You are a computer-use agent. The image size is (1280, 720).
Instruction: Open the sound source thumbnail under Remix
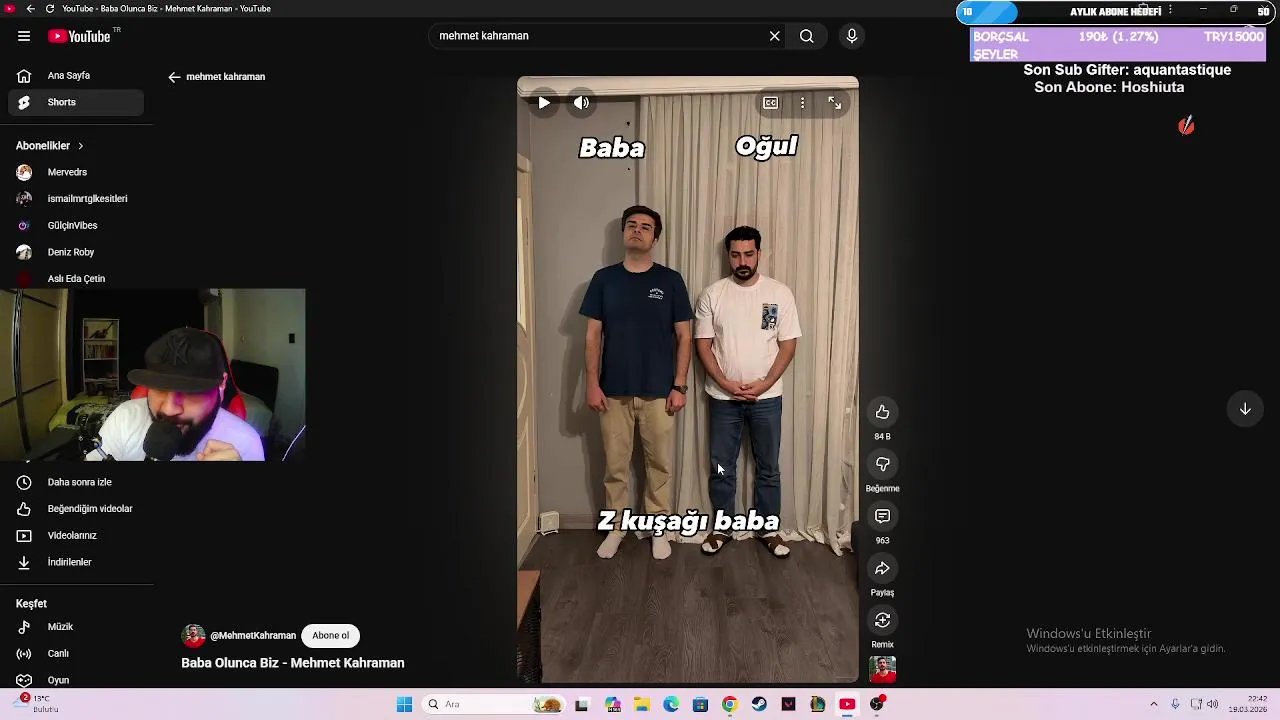tap(882, 669)
